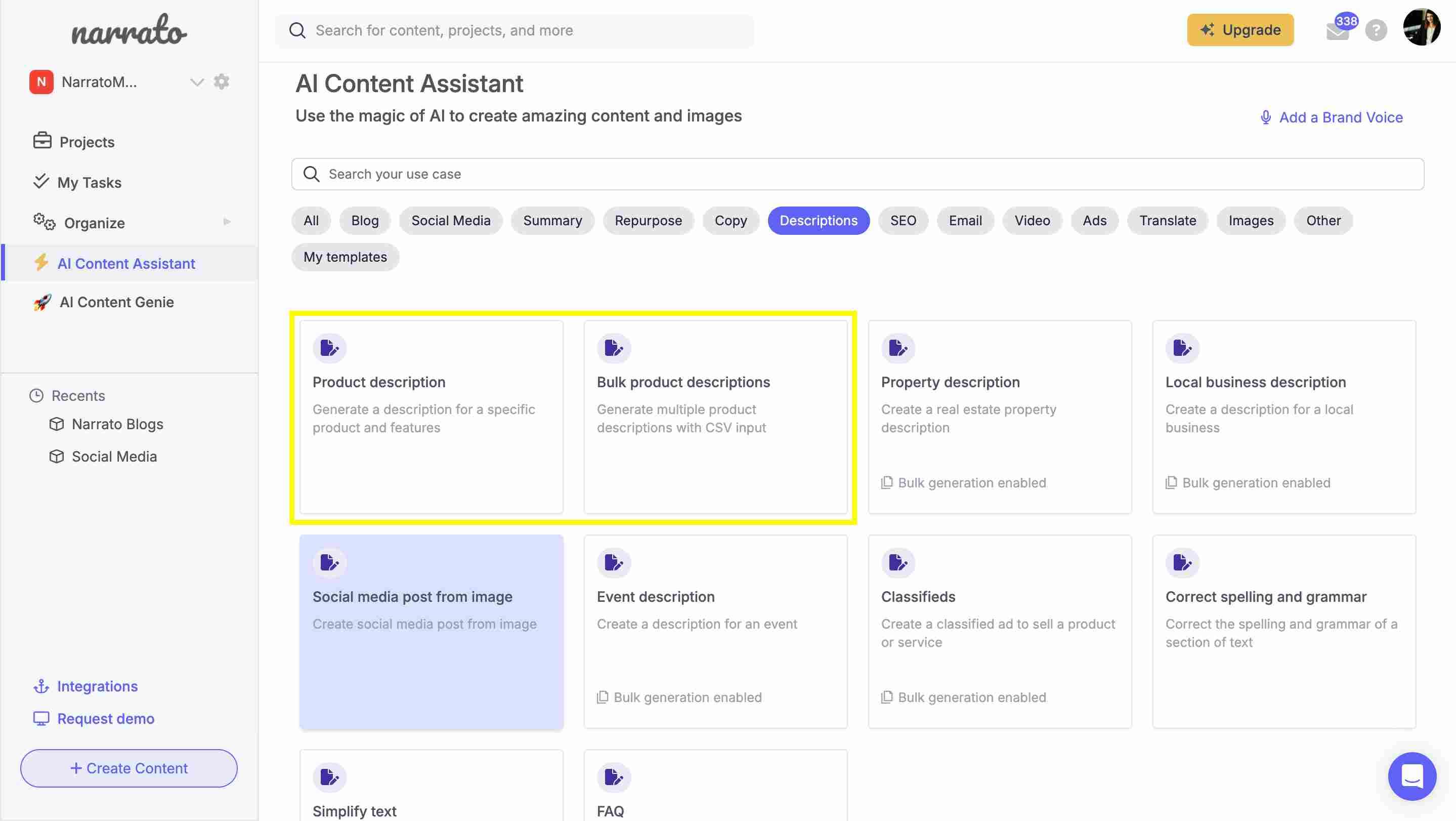Click the Create Content button
This screenshot has width=1456, height=821.
128,768
